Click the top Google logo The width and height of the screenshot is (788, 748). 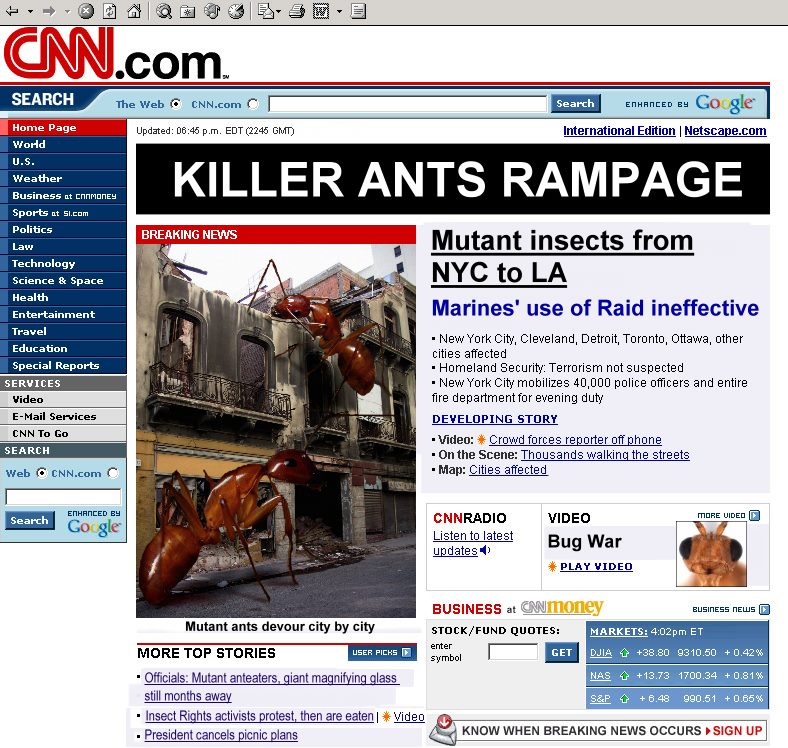tap(725, 103)
